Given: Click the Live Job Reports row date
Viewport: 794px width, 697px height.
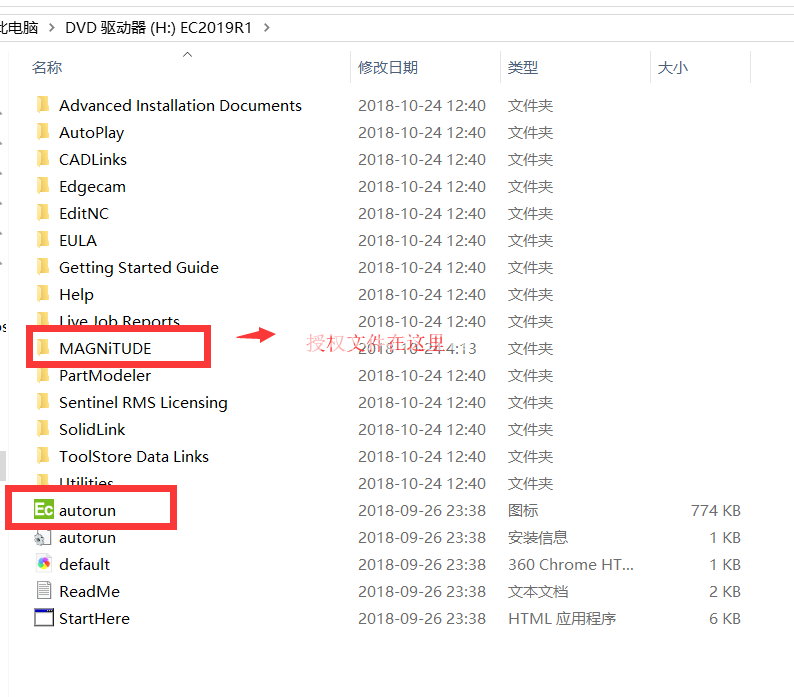Looking at the screenshot, I should pos(422,322).
